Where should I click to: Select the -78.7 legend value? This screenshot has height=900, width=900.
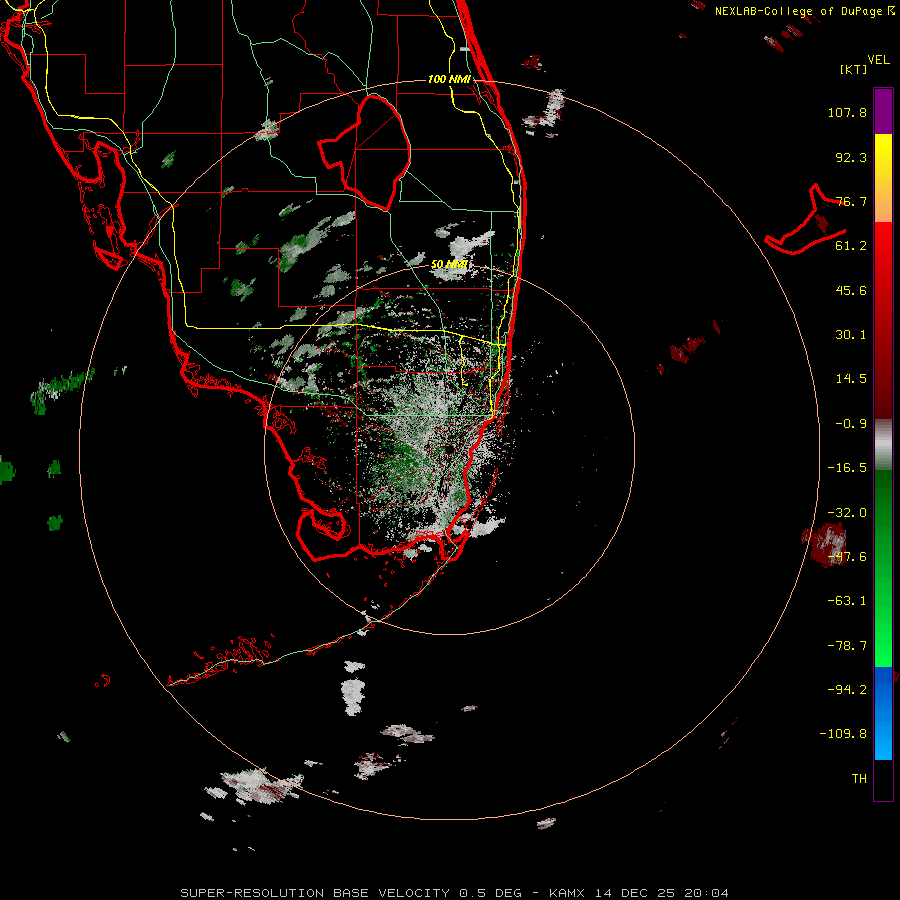click(x=847, y=646)
